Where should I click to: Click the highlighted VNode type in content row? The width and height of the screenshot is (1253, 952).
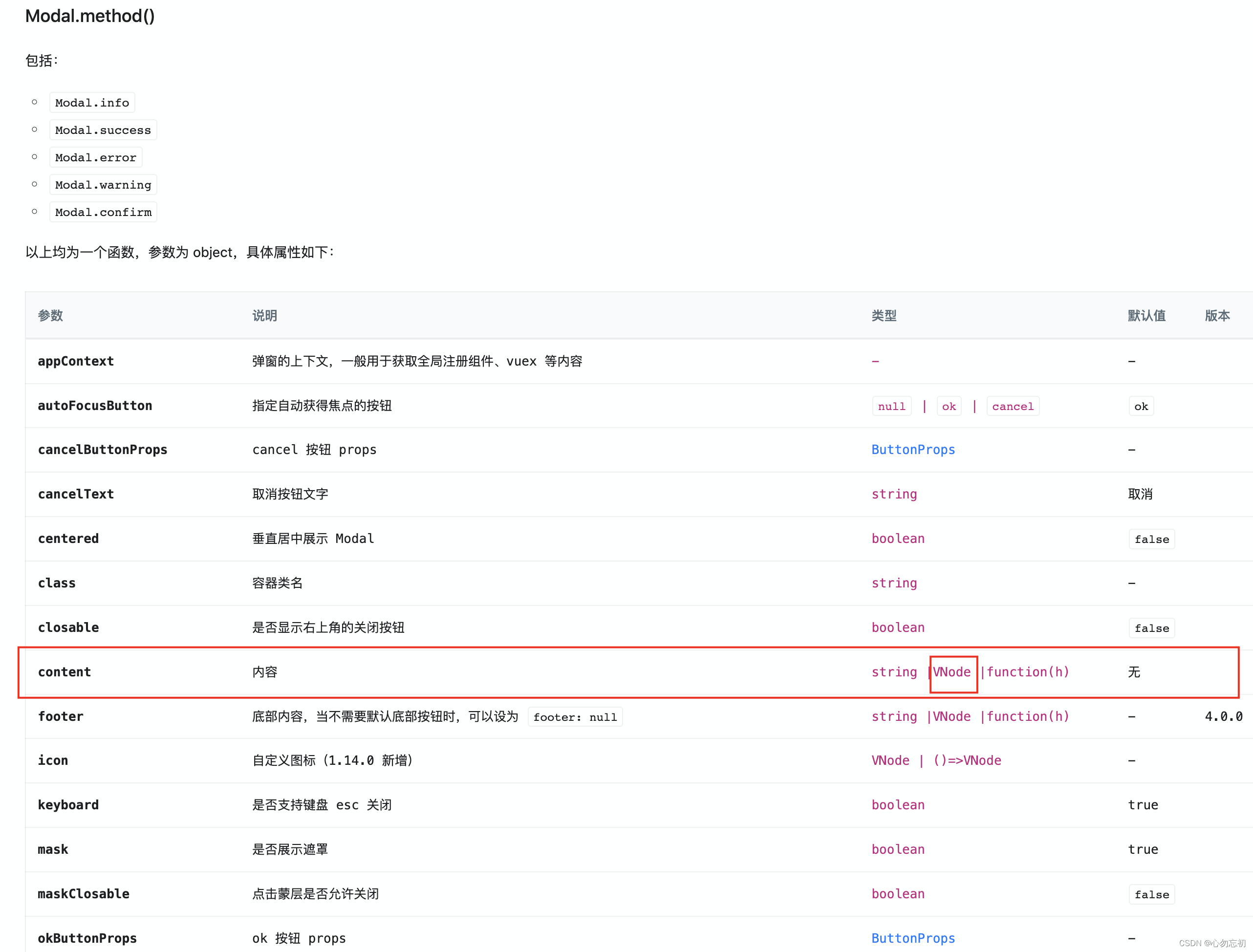tap(951, 672)
